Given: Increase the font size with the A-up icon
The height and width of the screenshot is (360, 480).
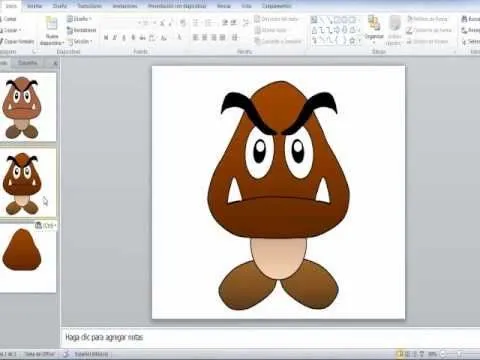Looking at the screenshot, I should pyautogui.click(x=162, y=23).
